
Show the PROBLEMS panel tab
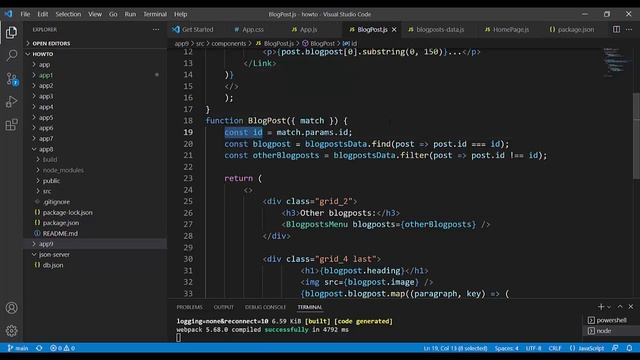[x=189, y=307]
